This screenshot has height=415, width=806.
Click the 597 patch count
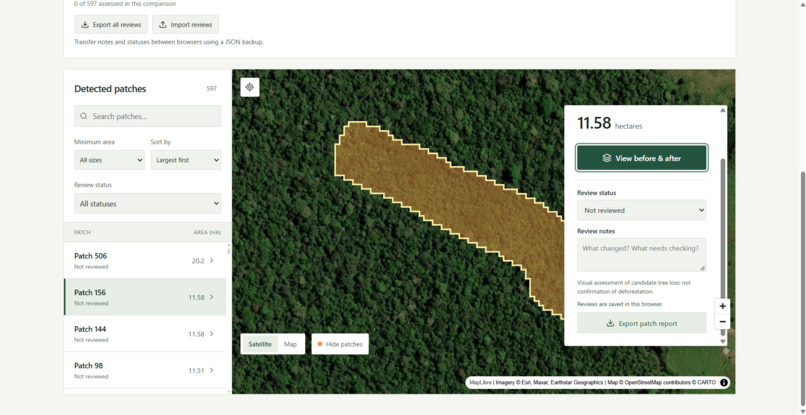[x=212, y=89]
